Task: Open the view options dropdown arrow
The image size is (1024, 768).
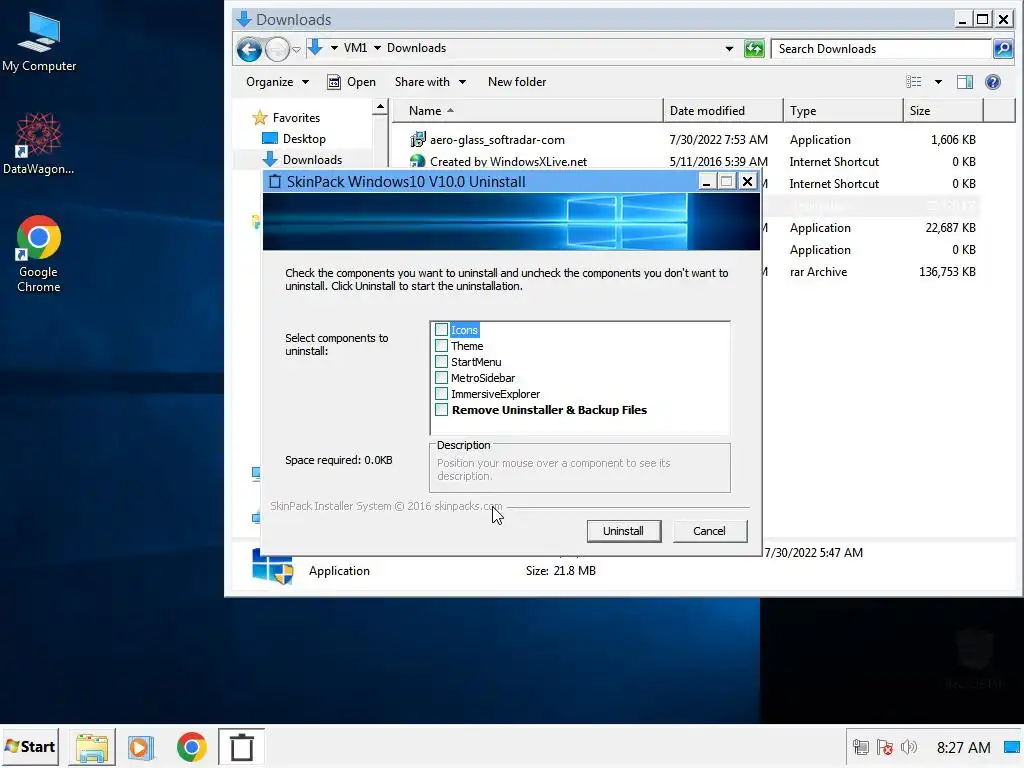Action: point(938,82)
